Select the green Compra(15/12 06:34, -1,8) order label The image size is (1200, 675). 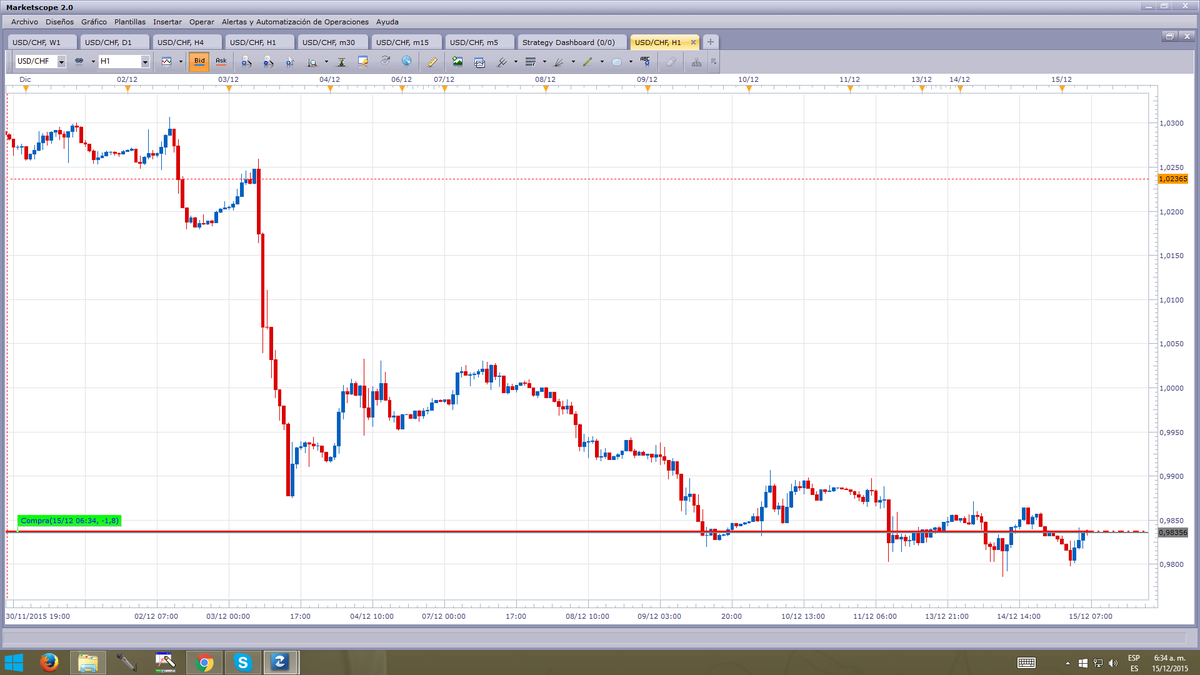pyautogui.click(x=70, y=521)
